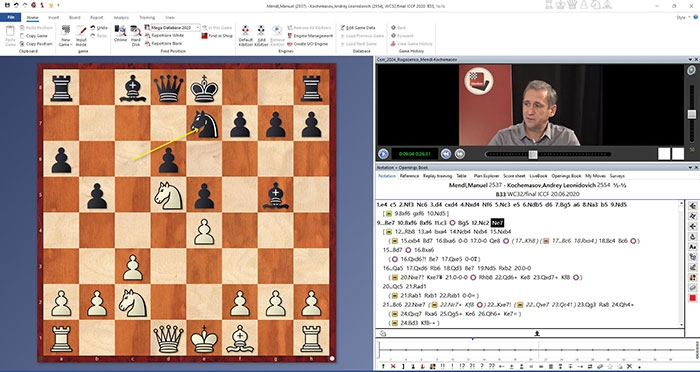
Task: Expand the Mega Database 2023 dropdown
Action: [198, 28]
